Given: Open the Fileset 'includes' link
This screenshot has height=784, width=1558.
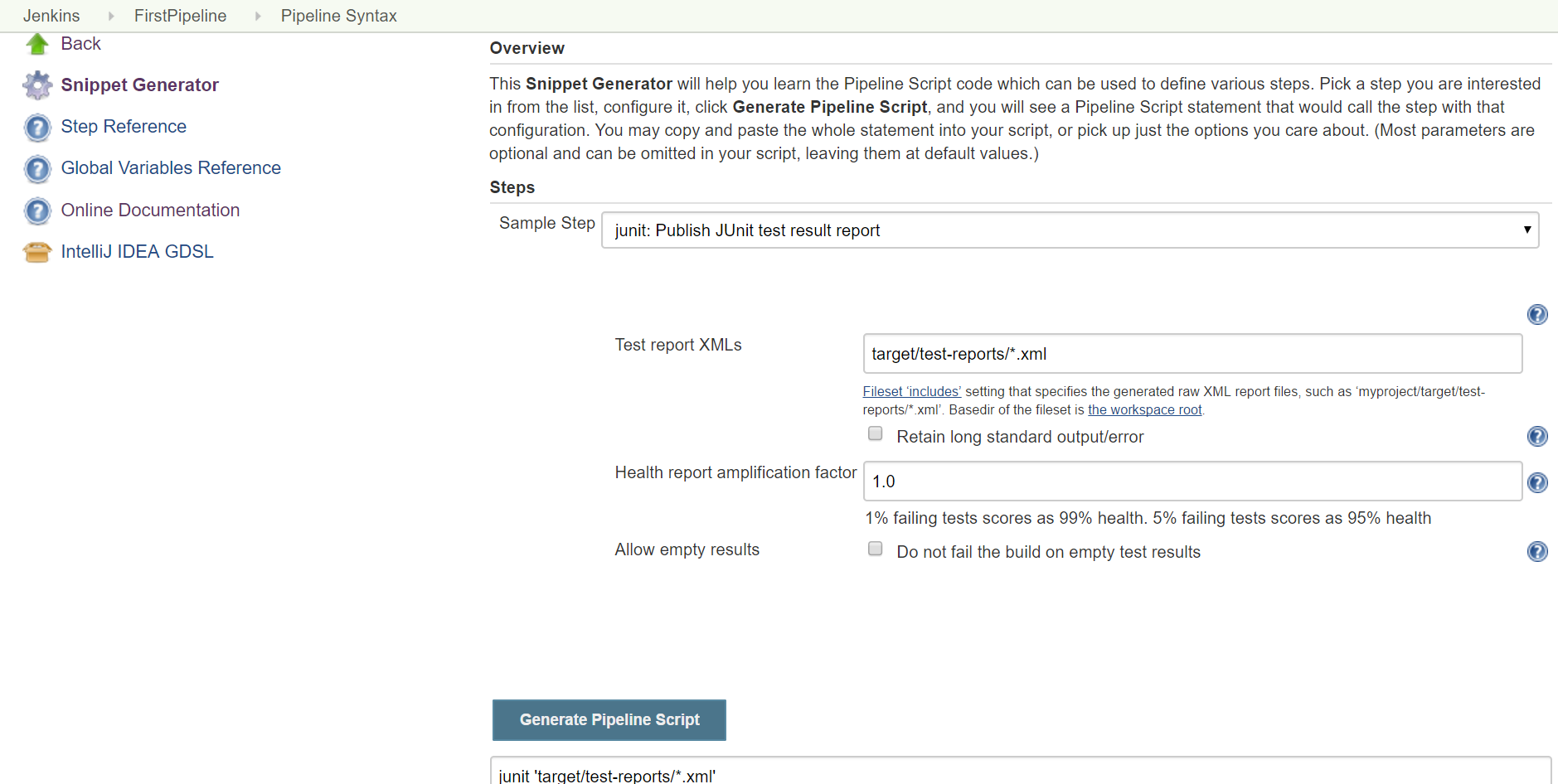Looking at the screenshot, I should (x=911, y=391).
